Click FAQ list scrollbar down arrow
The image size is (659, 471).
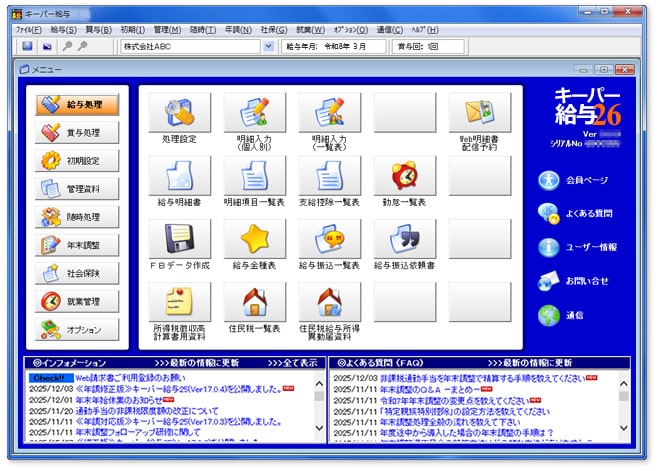624,428
